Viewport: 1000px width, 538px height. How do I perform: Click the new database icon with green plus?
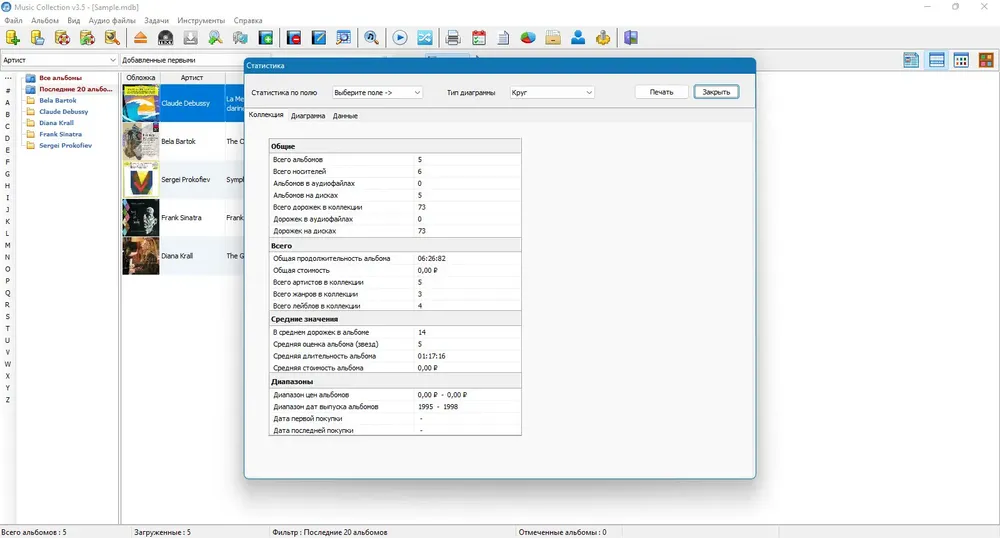13,38
